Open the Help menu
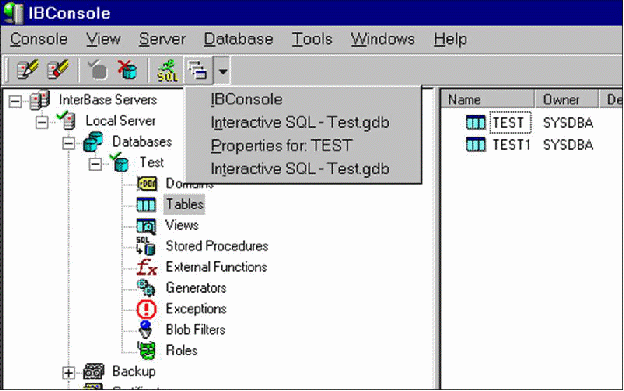This screenshot has height=391, width=624. pyautogui.click(x=450, y=39)
